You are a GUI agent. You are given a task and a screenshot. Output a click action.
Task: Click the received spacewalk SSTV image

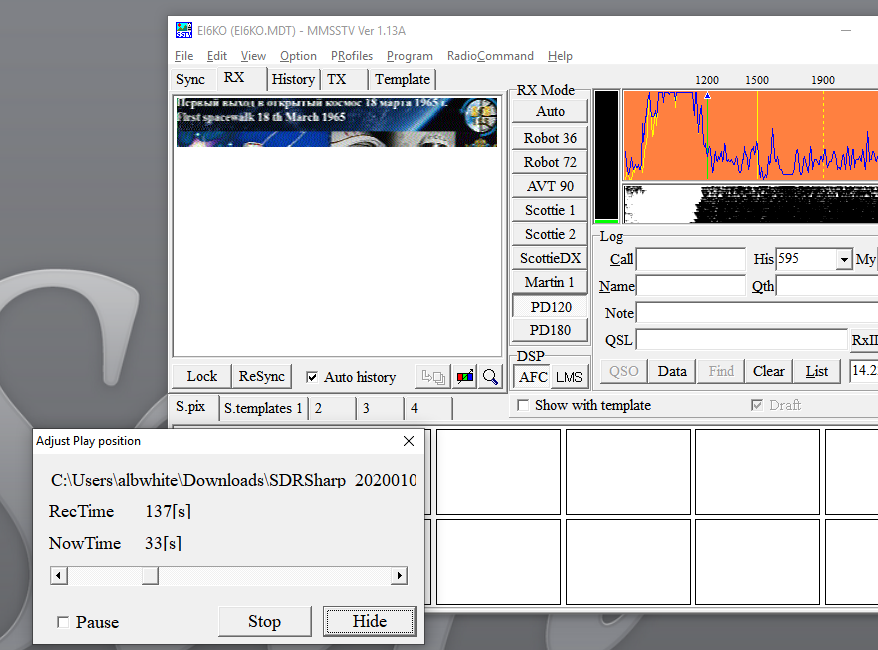337,122
